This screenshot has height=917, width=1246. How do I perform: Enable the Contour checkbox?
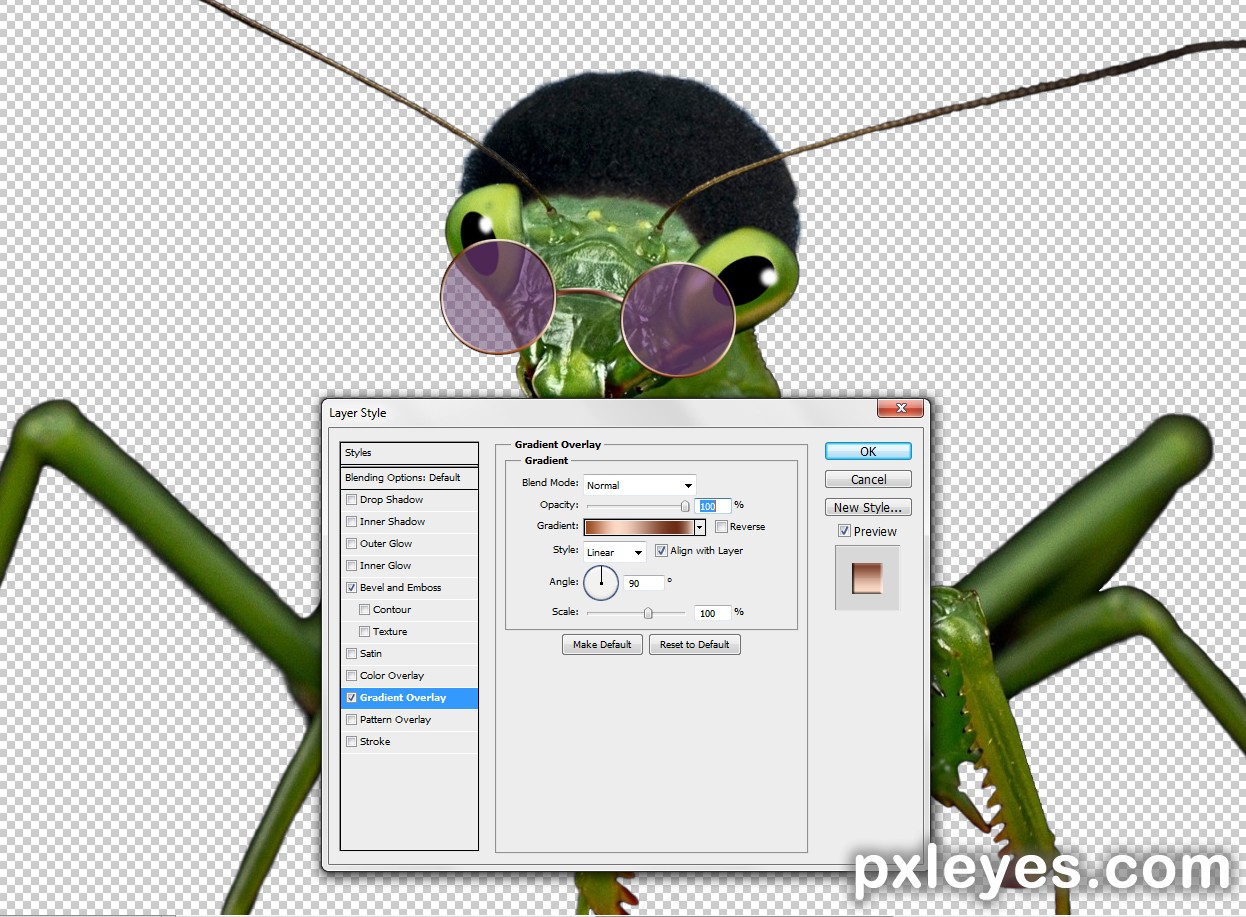pyautogui.click(x=365, y=610)
